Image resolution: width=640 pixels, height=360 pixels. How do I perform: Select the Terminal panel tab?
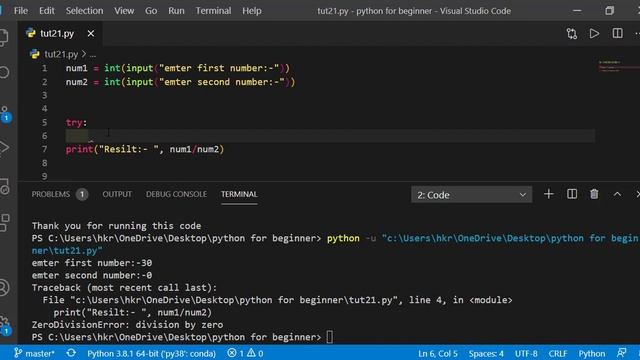coord(239,194)
